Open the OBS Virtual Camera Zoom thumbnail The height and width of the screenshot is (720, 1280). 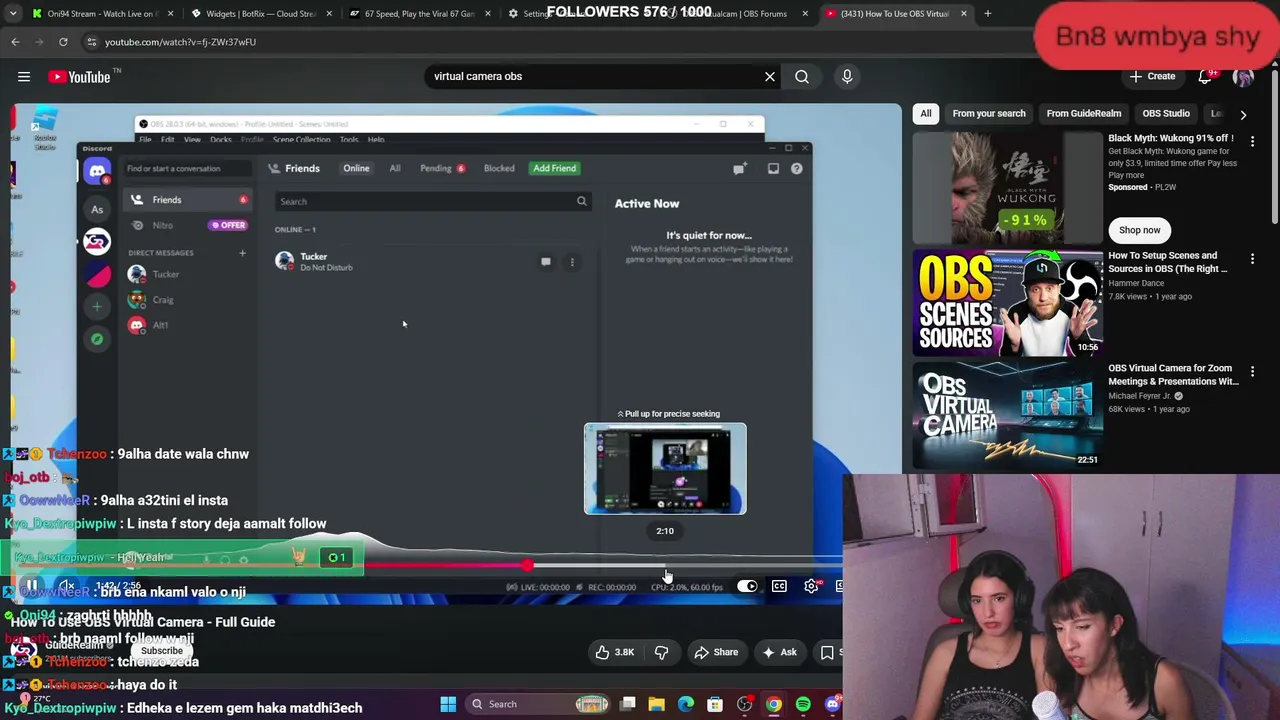pos(1007,416)
